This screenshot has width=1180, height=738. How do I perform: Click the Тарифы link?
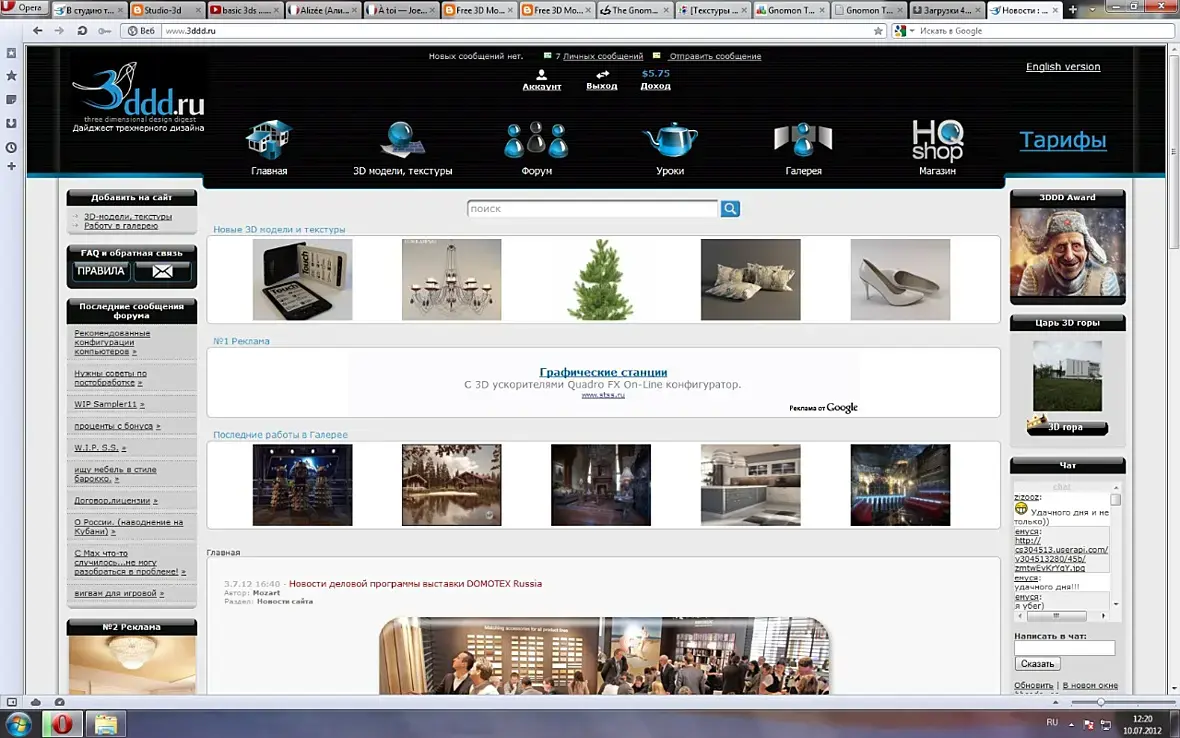[x=1063, y=140]
